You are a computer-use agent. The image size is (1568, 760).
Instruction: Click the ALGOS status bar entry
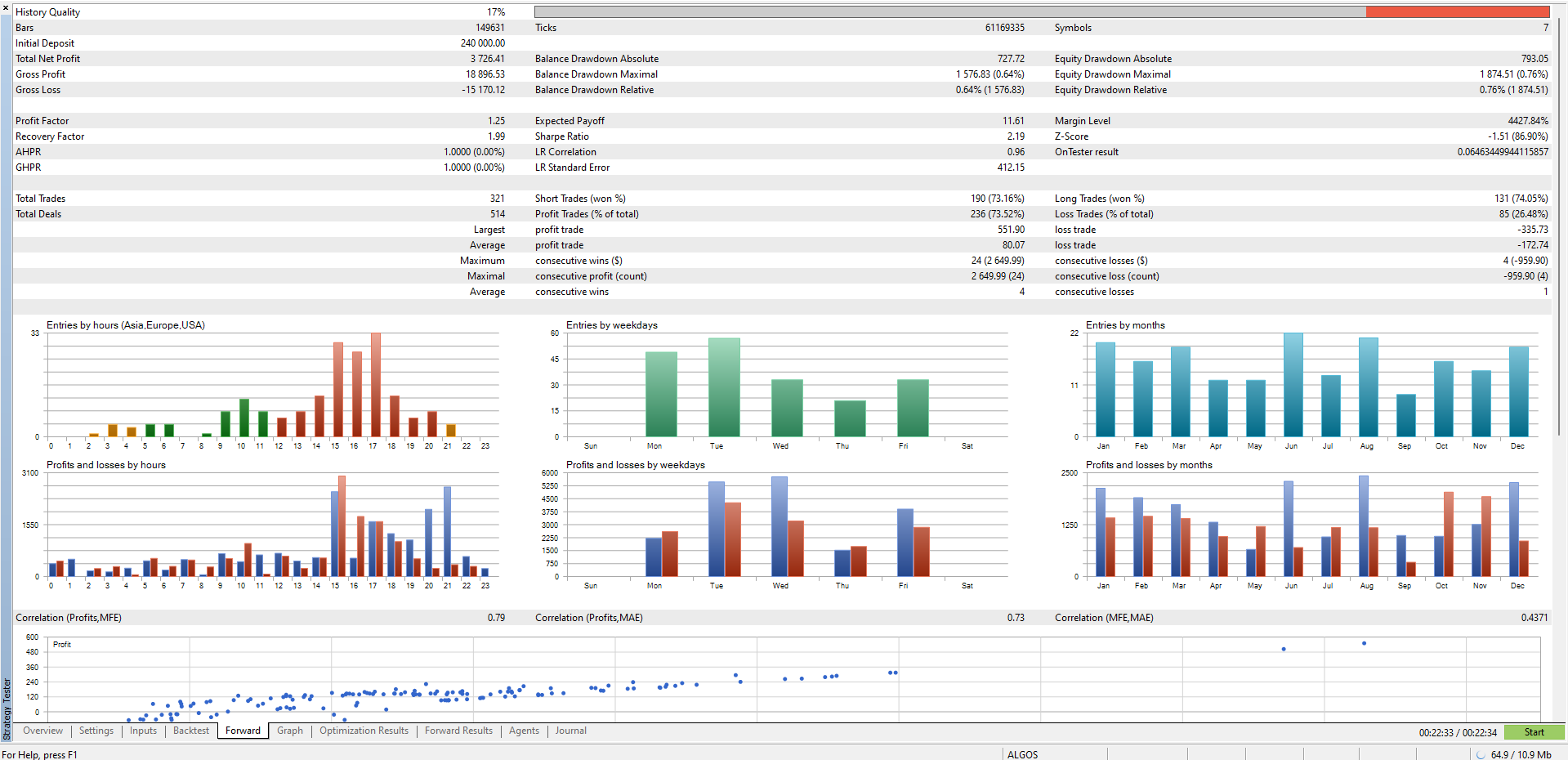(x=1022, y=754)
